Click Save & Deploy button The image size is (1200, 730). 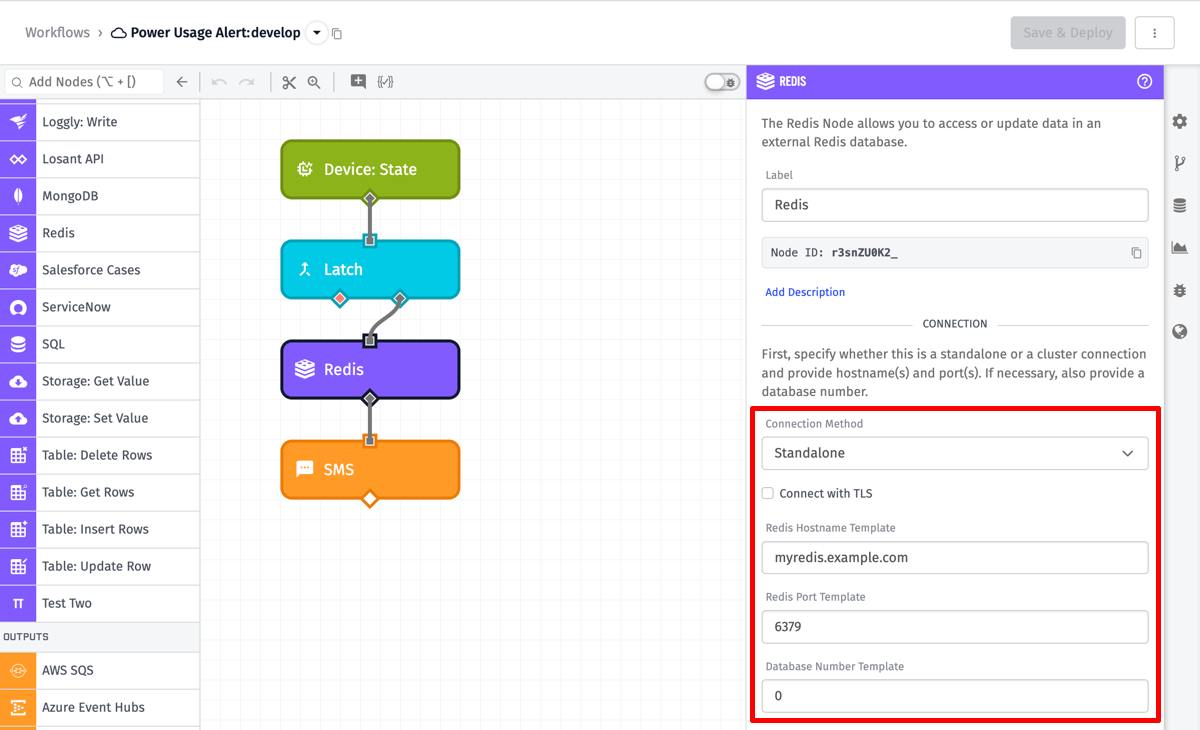point(1068,33)
